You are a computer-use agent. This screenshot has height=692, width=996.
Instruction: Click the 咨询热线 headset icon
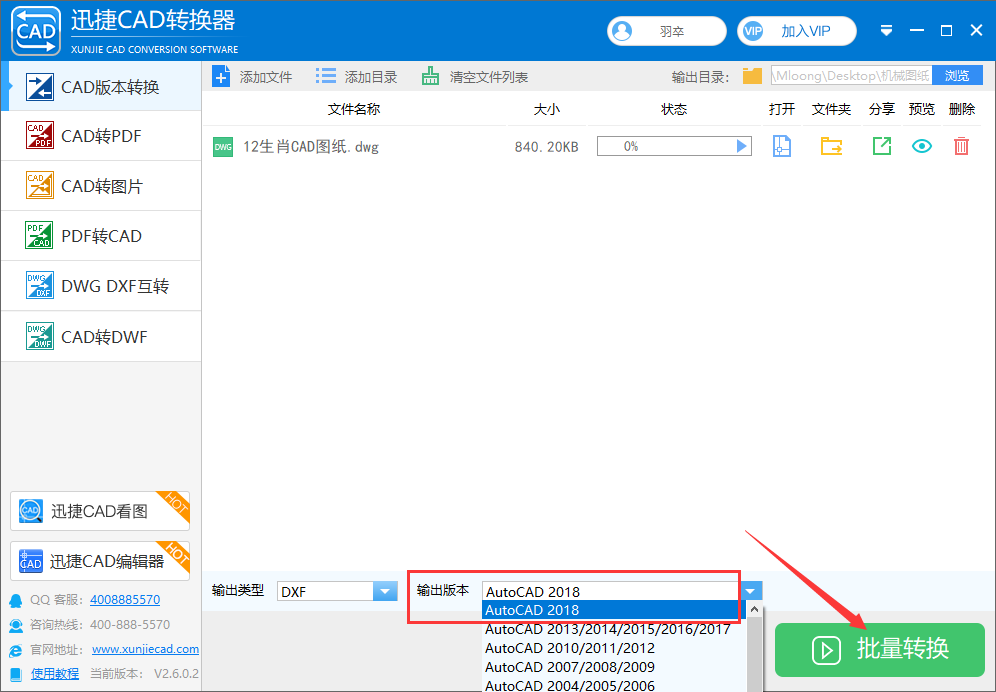click(x=16, y=625)
